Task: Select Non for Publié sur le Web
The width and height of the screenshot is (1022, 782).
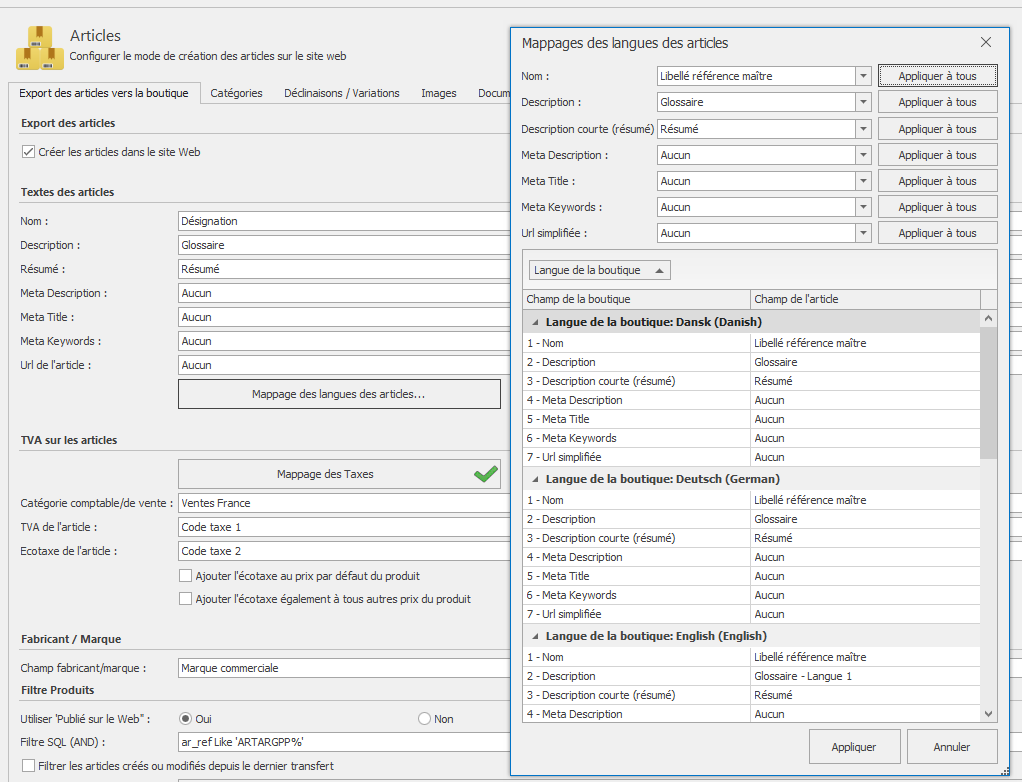Action: pos(424,719)
